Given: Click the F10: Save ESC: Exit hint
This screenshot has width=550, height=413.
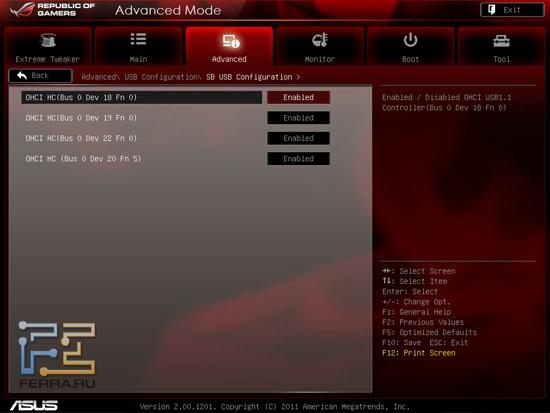Looking at the screenshot, I should coord(425,343).
